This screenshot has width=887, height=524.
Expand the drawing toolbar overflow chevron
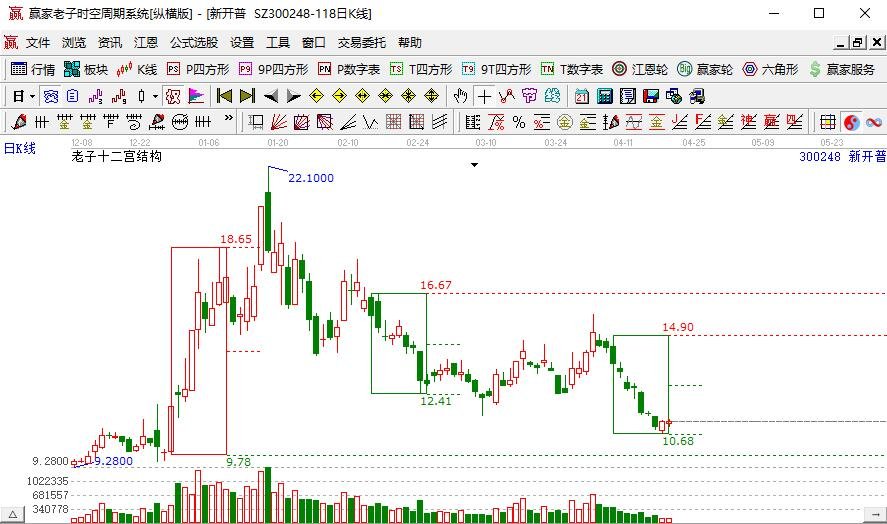click(229, 119)
